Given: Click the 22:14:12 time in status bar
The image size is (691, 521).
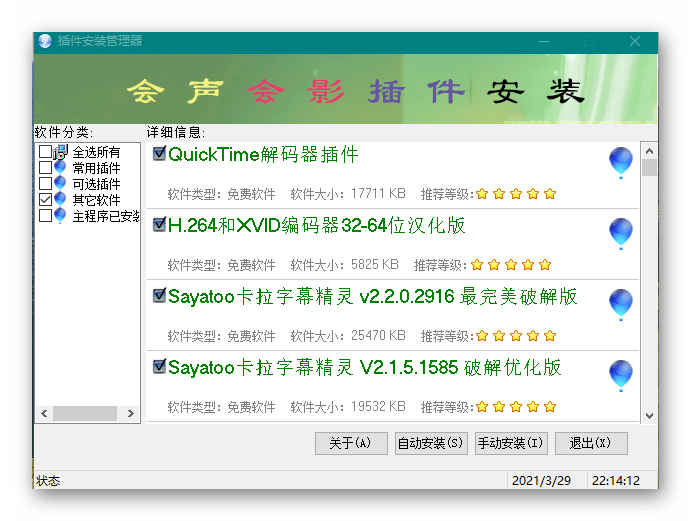Looking at the screenshot, I should (616, 480).
